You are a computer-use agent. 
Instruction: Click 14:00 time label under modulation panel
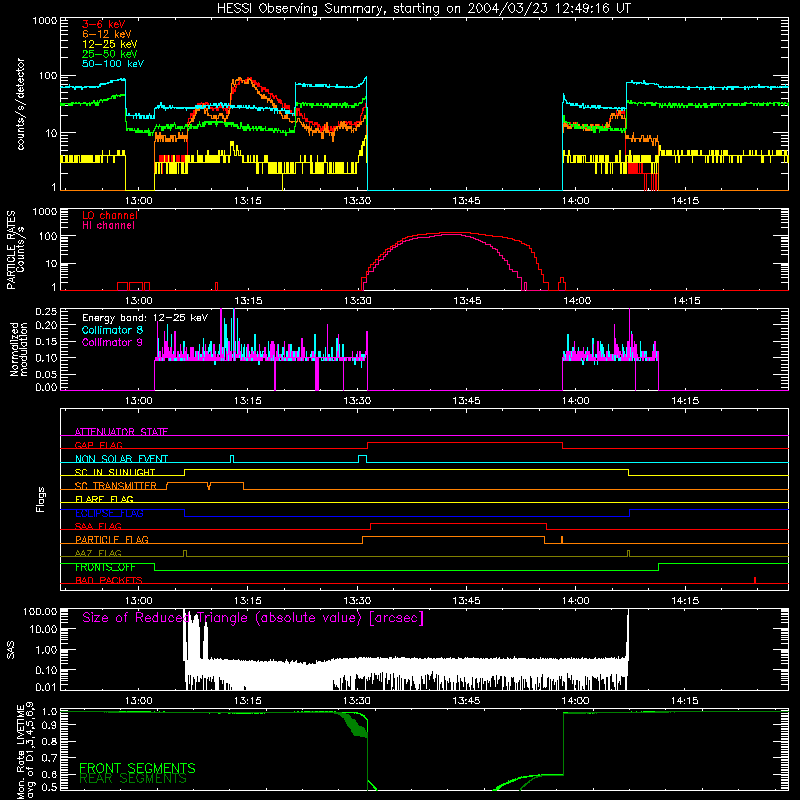pos(576,401)
